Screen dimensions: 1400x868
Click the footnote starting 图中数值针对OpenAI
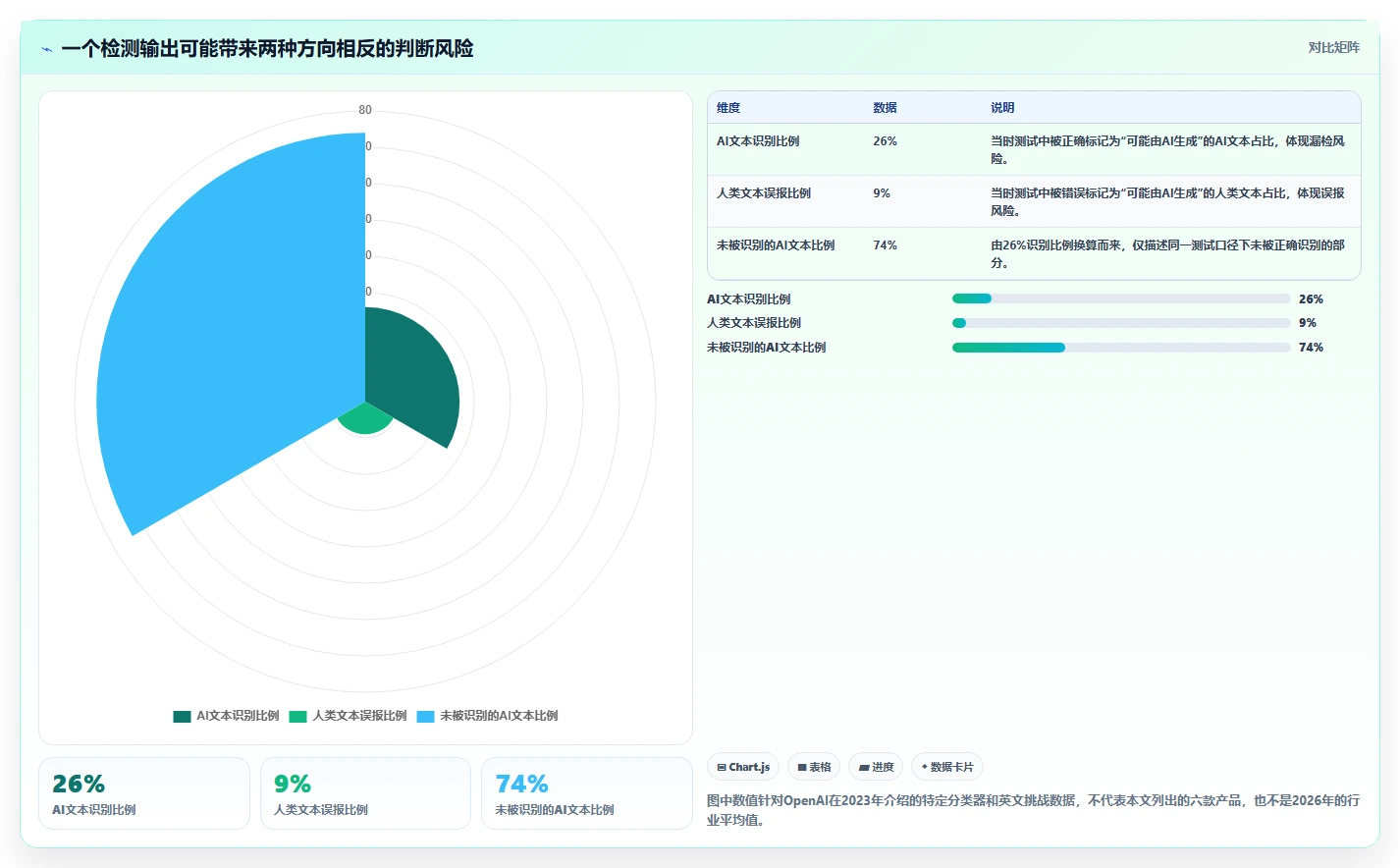pyautogui.click(x=1034, y=810)
